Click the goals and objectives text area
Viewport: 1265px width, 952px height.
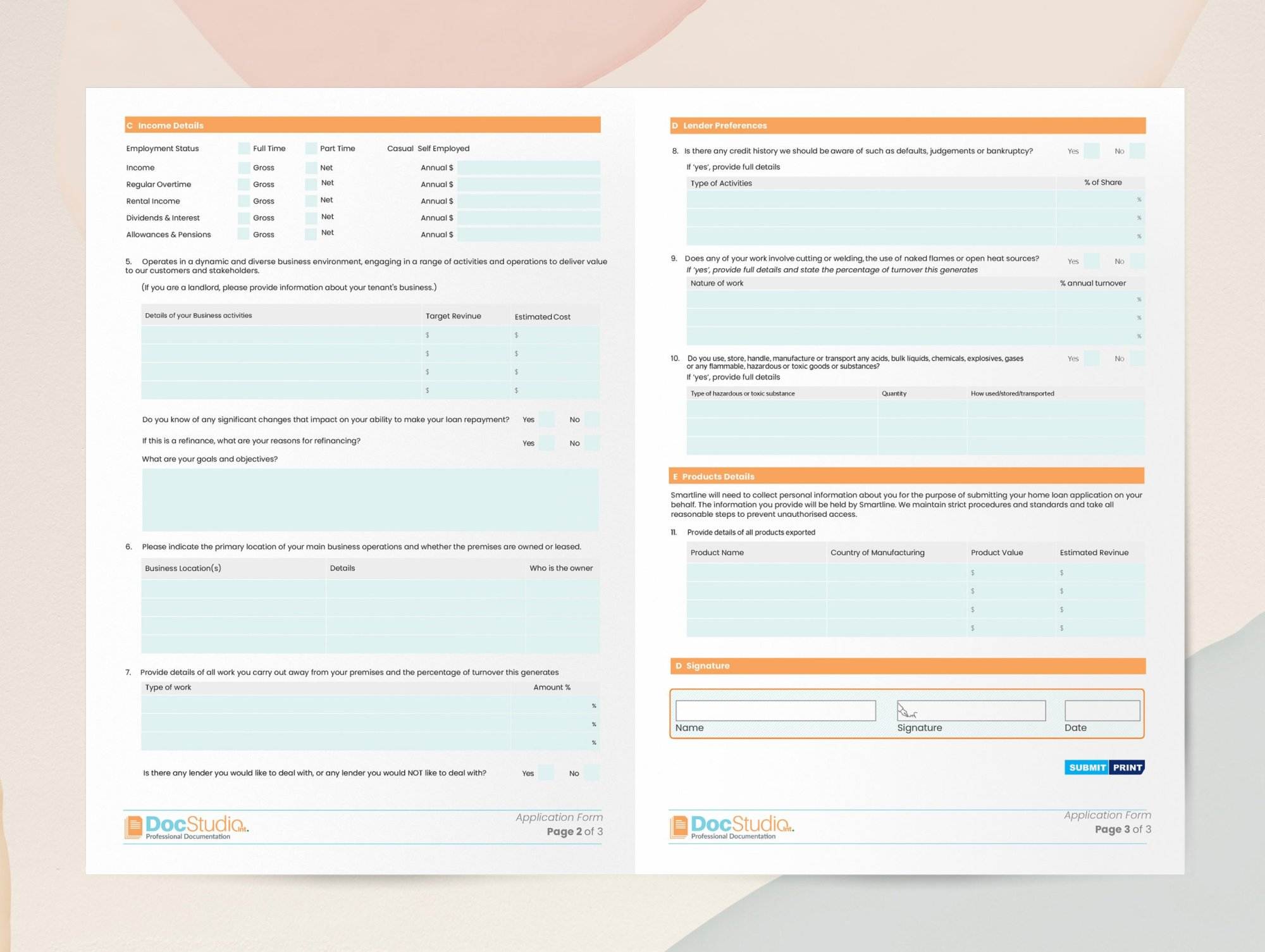(x=370, y=500)
